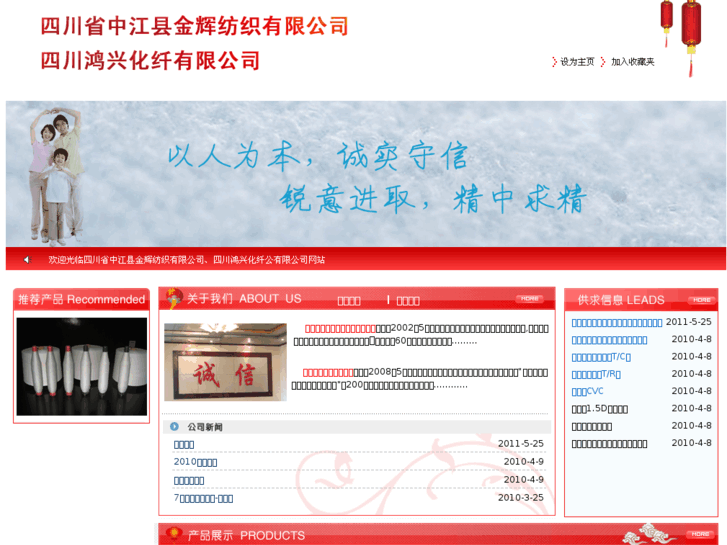
Task: Click the blue arrow icon beside 公司新闻
Action: click(x=174, y=426)
